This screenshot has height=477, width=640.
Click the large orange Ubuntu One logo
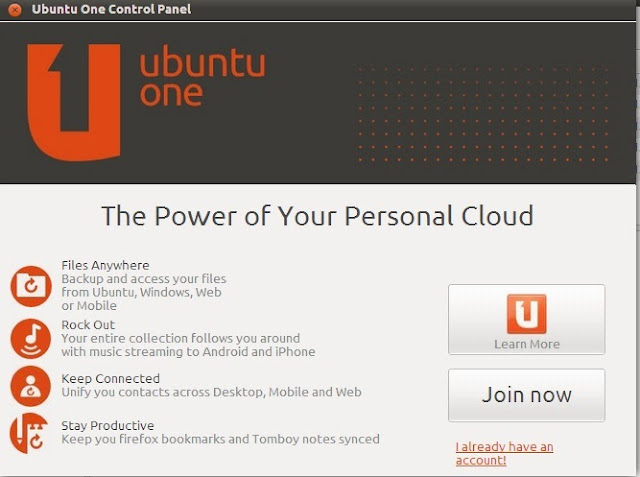pyautogui.click(x=74, y=100)
